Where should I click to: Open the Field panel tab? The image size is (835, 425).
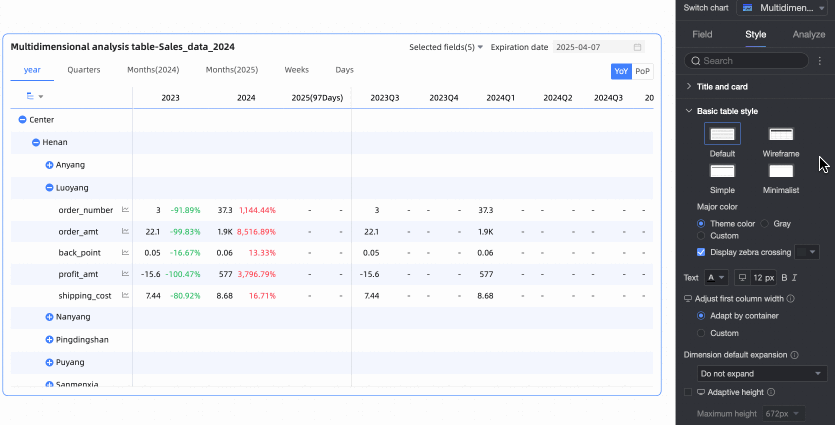click(702, 35)
